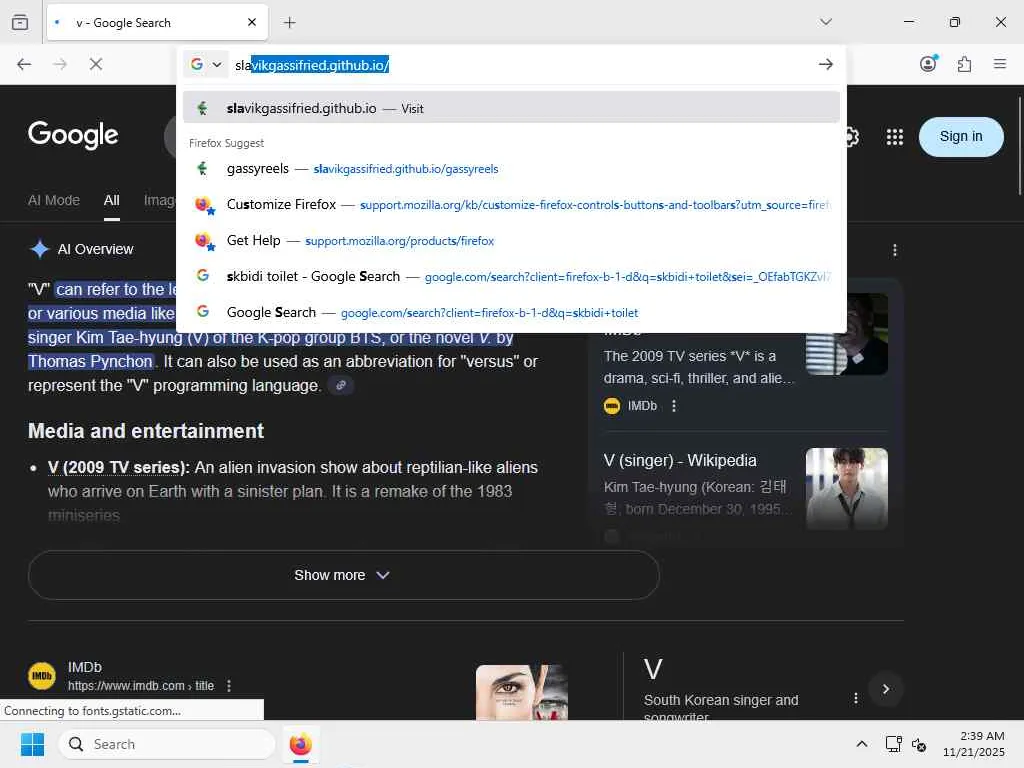This screenshot has width=1024, height=768.
Task: Close the 'v - Google Search' tab
Action: coord(252,22)
